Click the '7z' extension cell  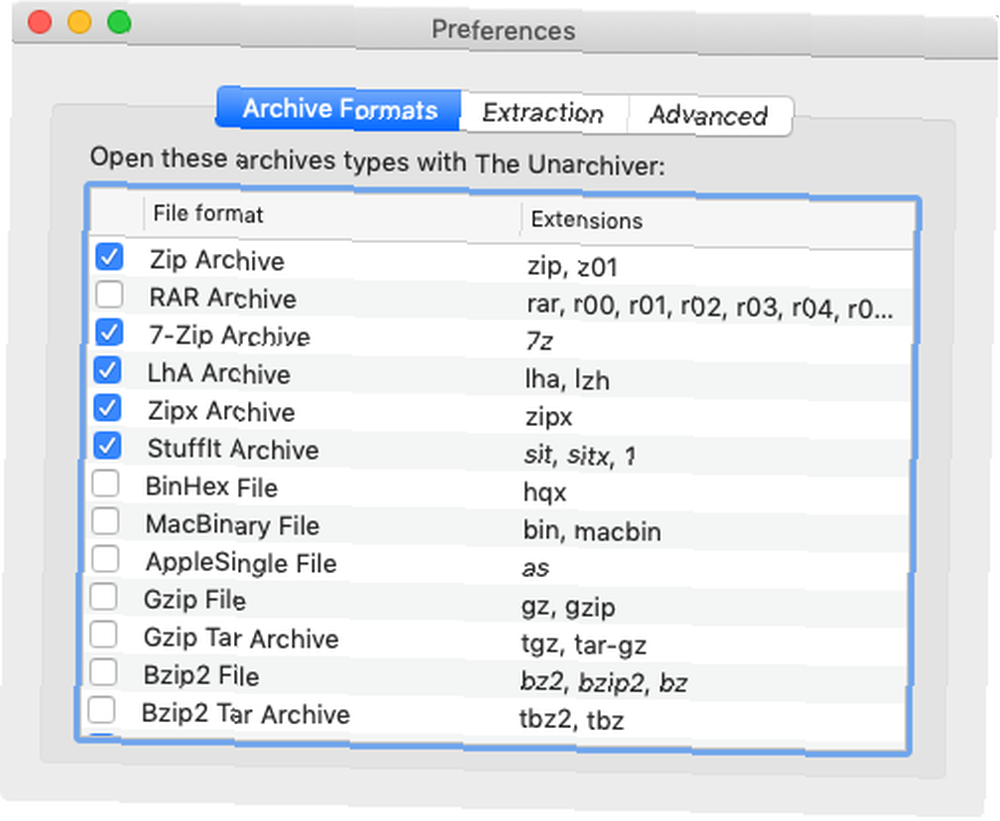pyautogui.click(x=539, y=341)
